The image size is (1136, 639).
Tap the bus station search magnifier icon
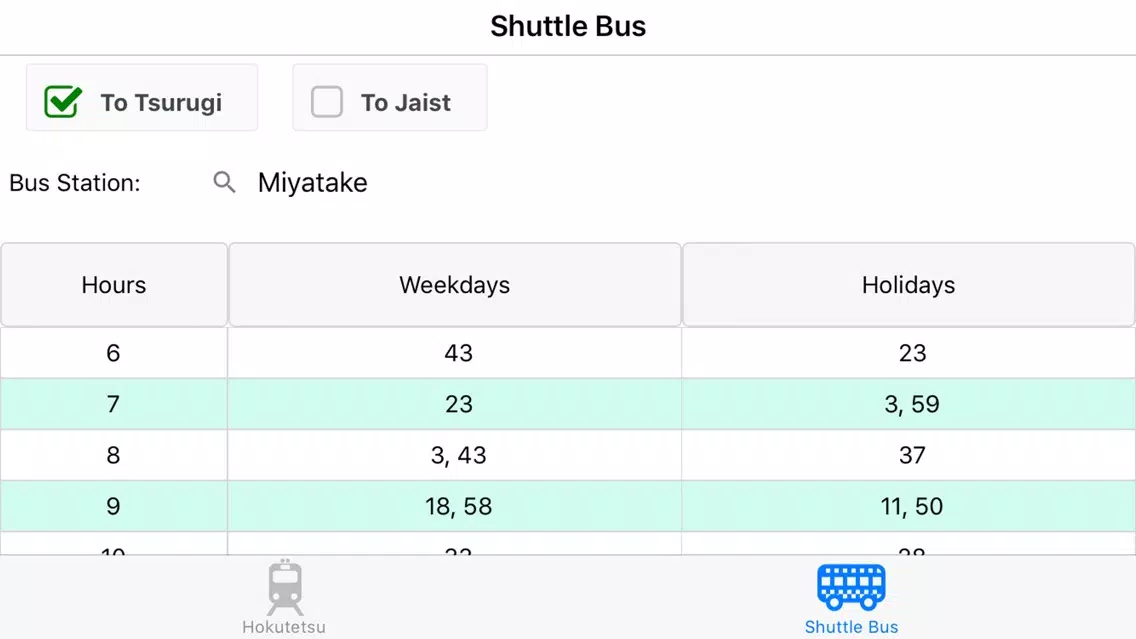[x=225, y=182]
